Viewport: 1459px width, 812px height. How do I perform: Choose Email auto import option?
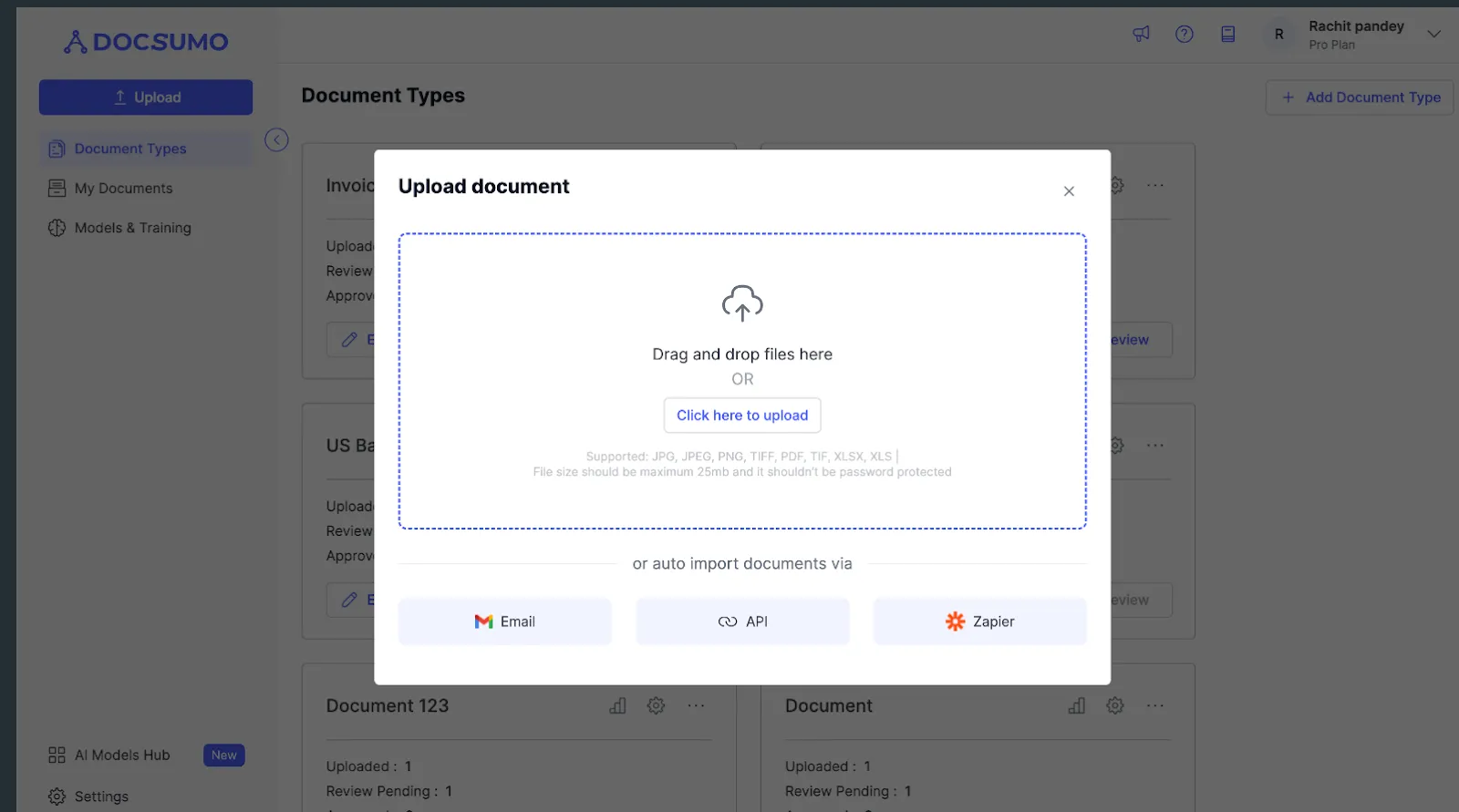505,622
